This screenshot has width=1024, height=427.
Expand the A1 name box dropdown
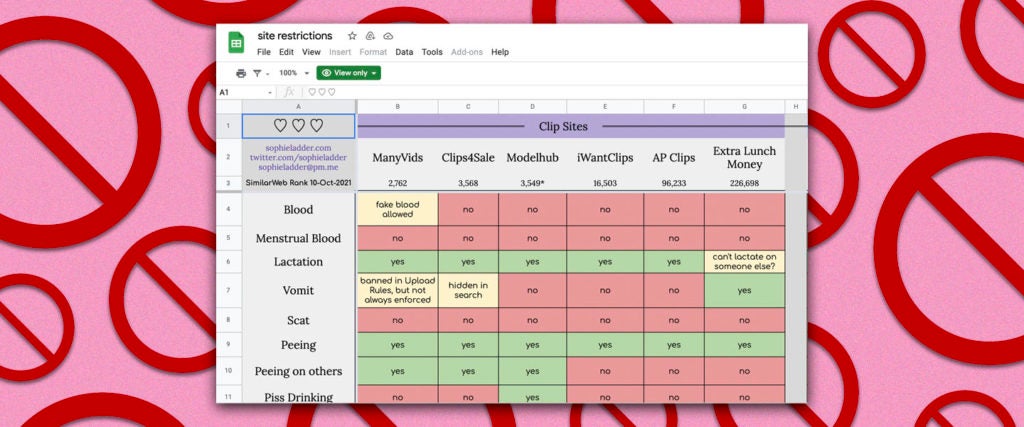pos(270,92)
